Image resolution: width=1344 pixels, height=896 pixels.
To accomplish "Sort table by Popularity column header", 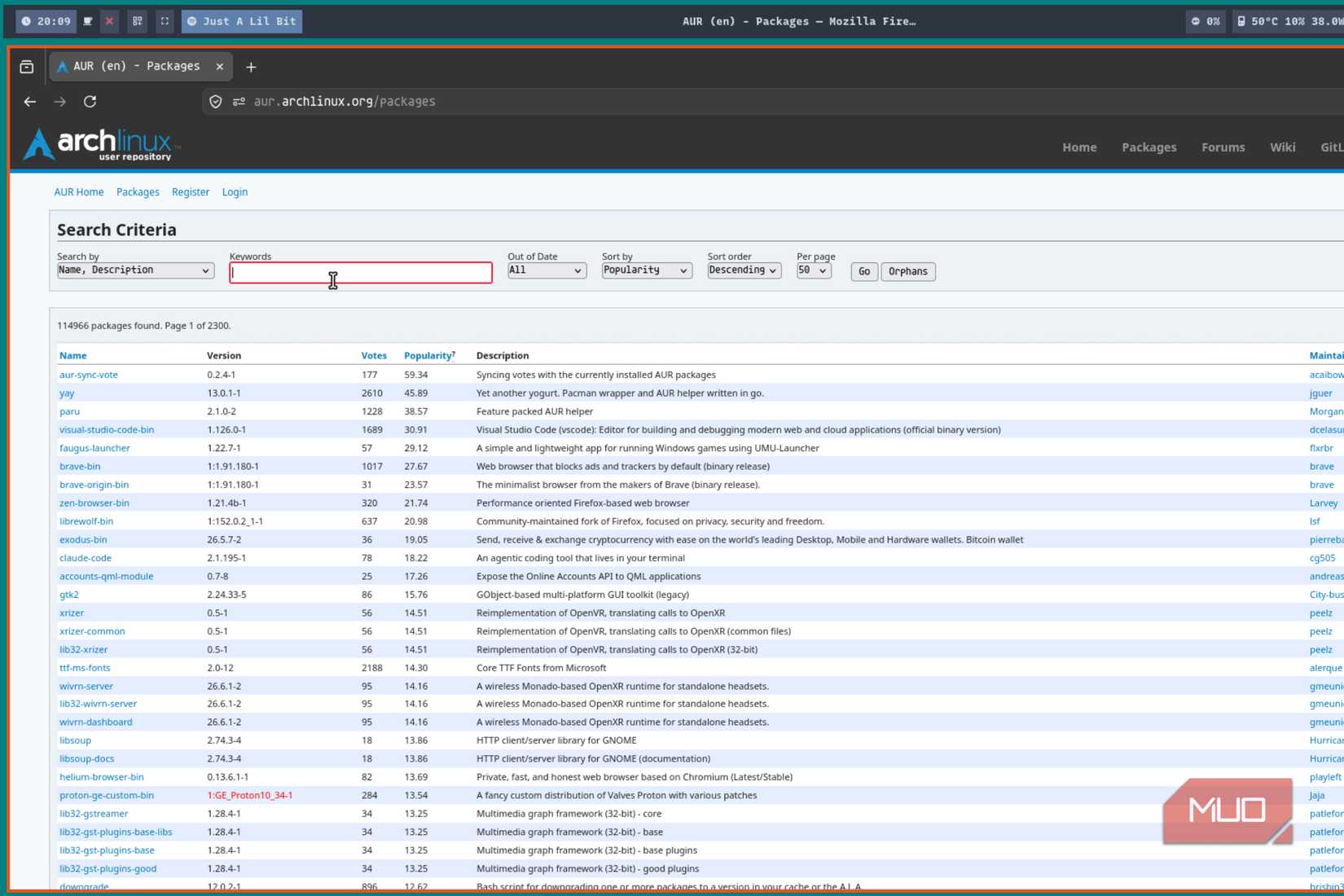I will point(428,356).
